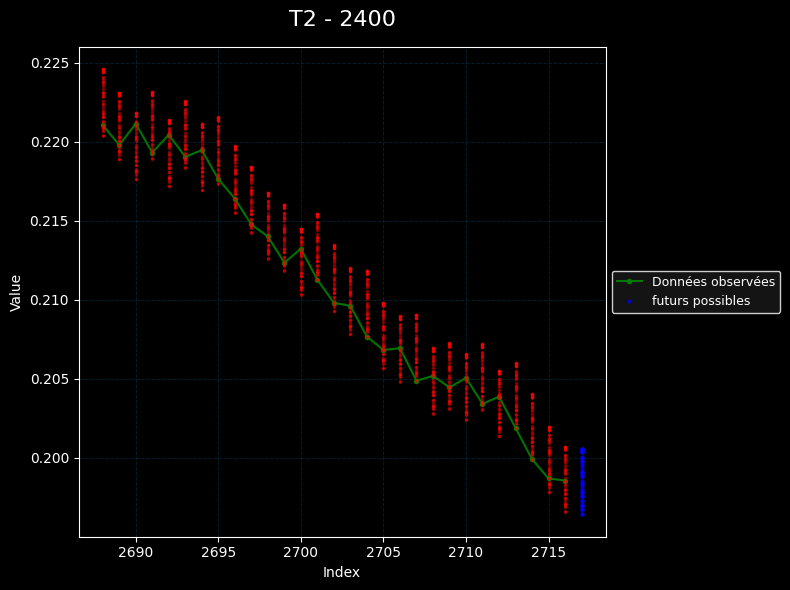Click the blue dot marker in the legend
This screenshot has height=590, width=790.
point(629,301)
